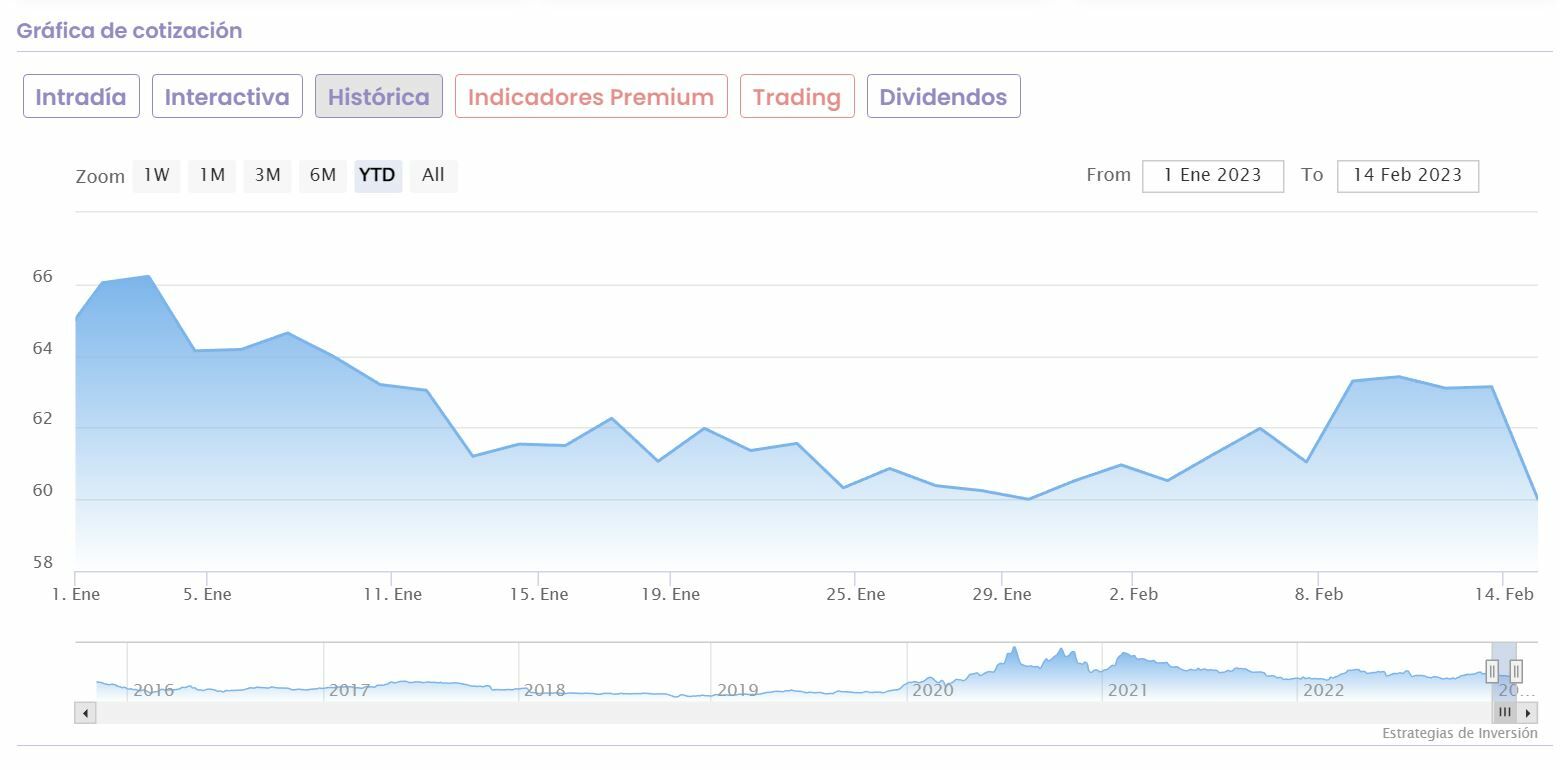The image size is (1560, 770).
Task: Show the Dividendos tab
Action: click(943, 97)
